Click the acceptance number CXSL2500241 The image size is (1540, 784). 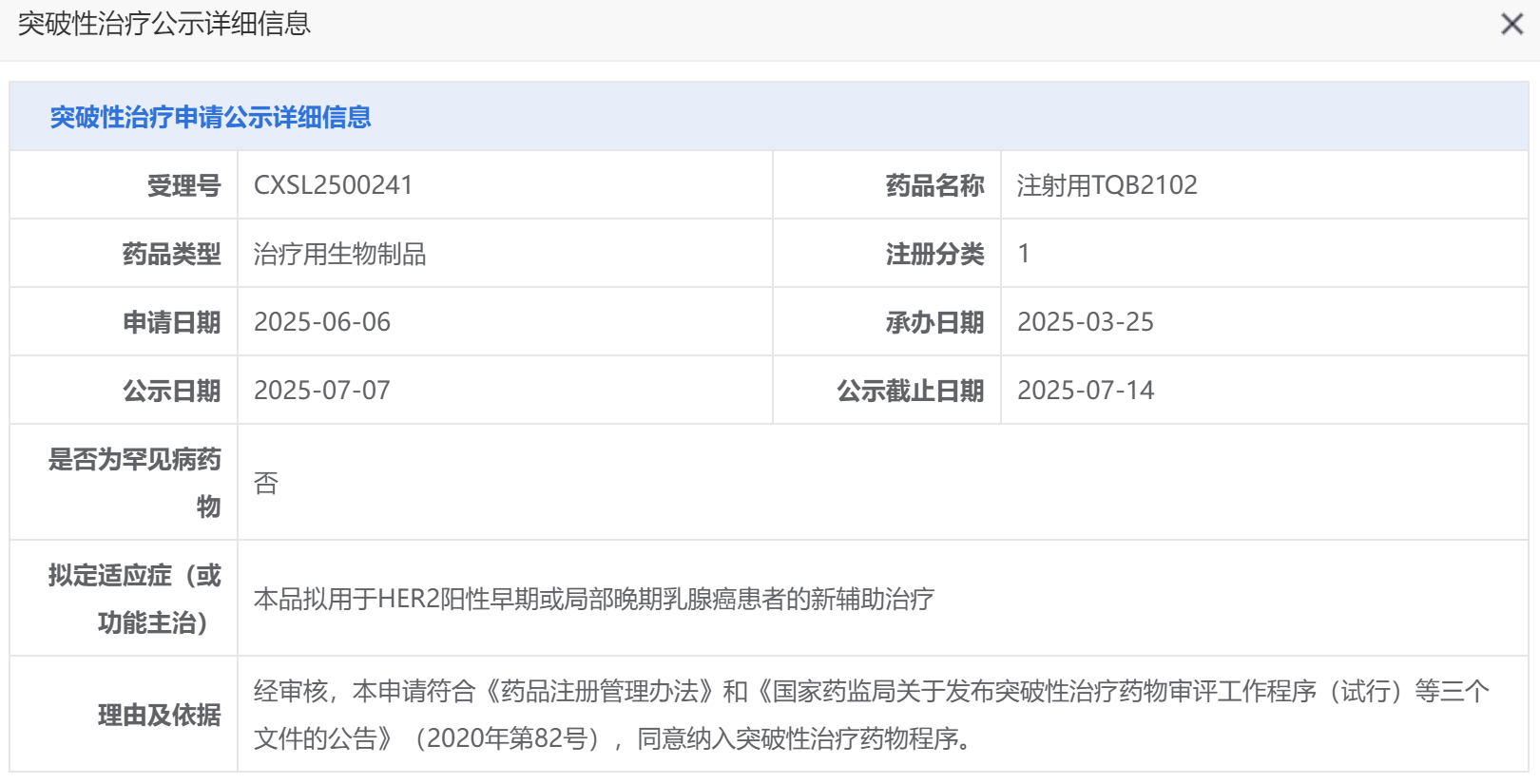333,185
